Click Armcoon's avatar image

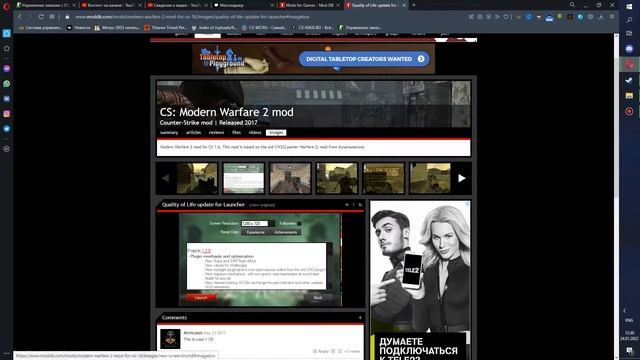(170, 339)
